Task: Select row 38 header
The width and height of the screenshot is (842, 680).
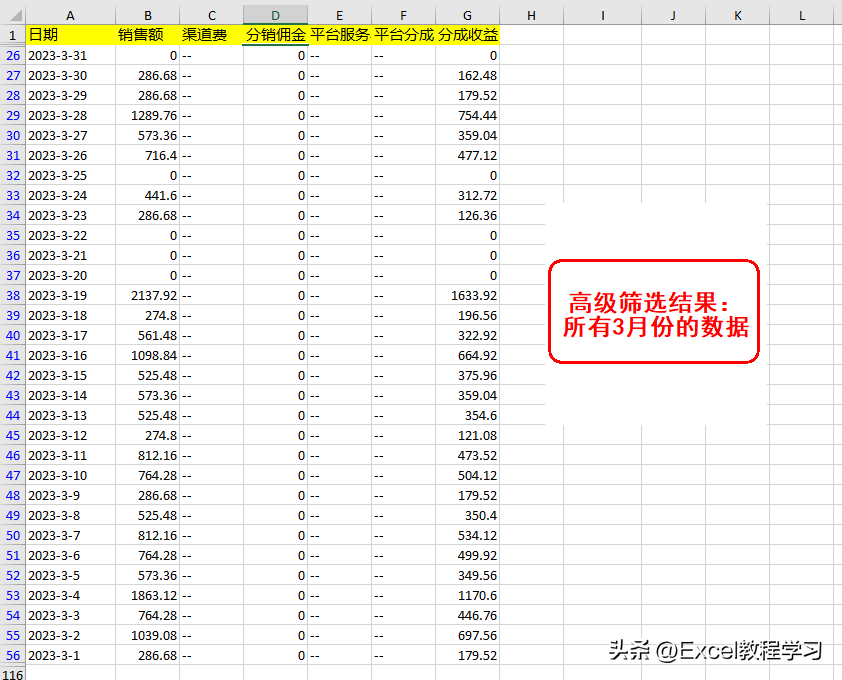Action: pyautogui.click(x=13, y=295)
